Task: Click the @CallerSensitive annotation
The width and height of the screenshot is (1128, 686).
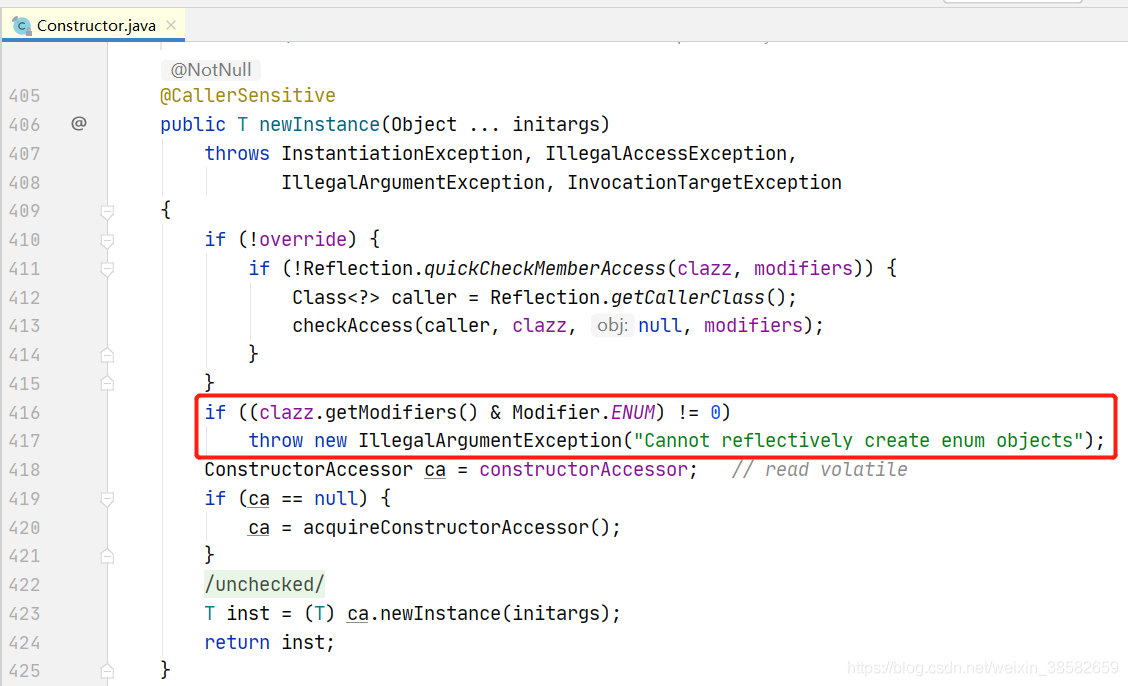Action: tap(247, 96)
